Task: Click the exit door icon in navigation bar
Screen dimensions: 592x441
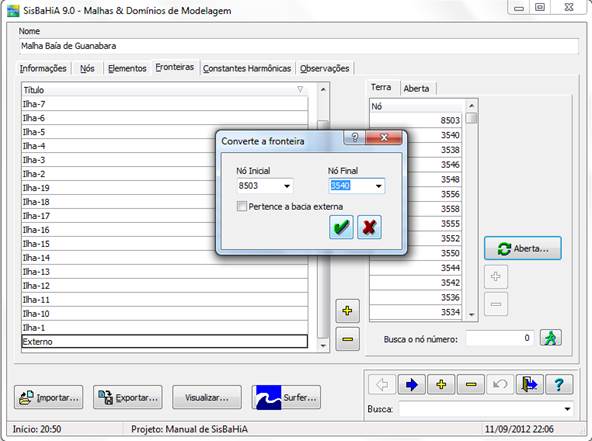Action: (530, 384)
